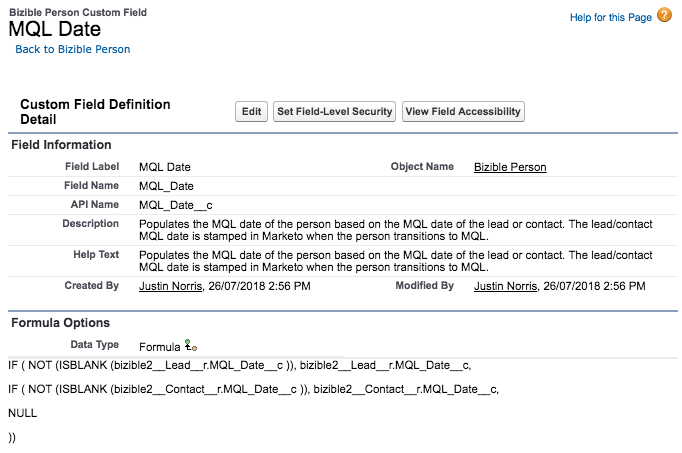Screen dimensions: 682x453
Task: Click the Edit button
Action: (251, 112)
